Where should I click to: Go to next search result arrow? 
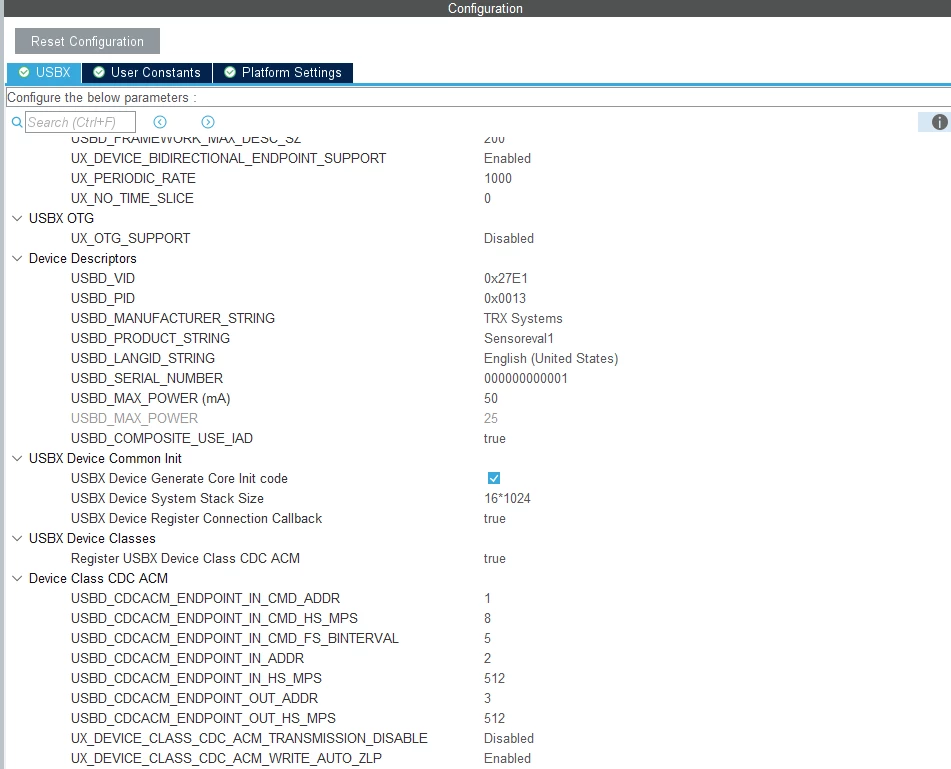pos(208,122)
